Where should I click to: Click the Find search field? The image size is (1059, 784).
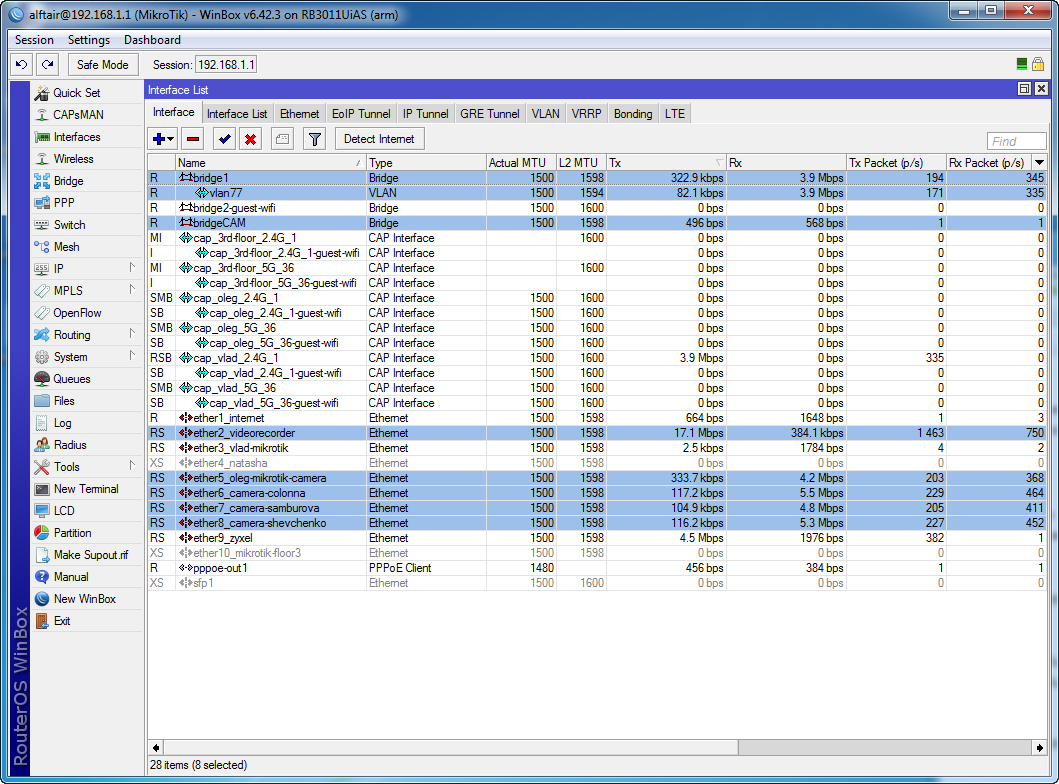pyautogui.click(x=1016, y=141)
